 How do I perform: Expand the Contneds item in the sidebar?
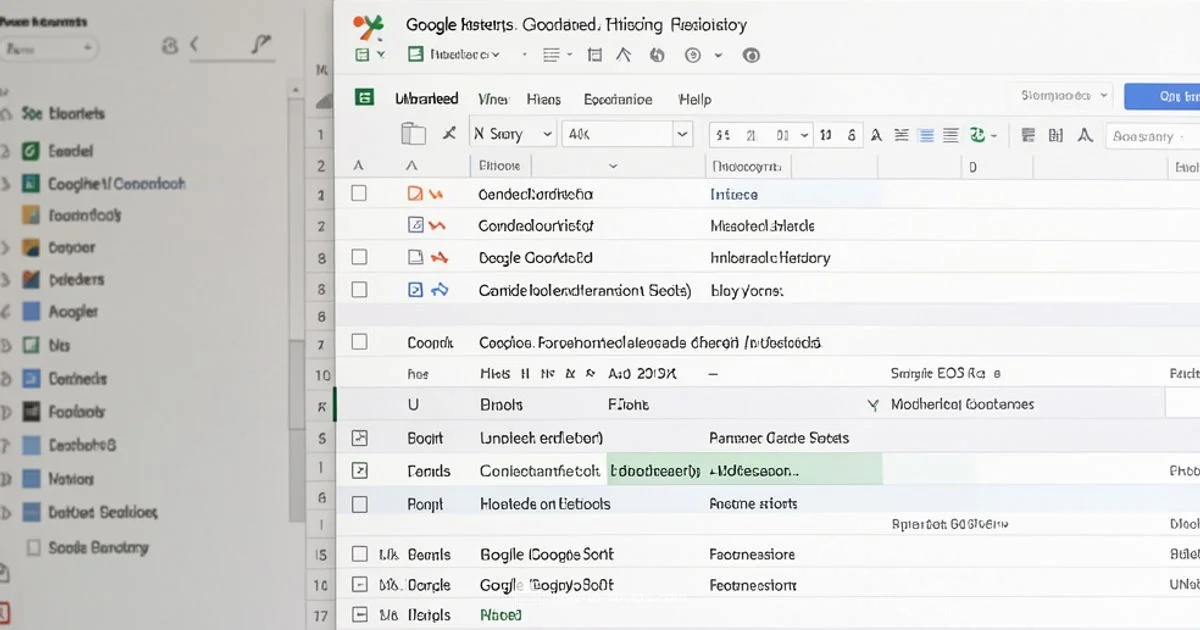(8, 379)
